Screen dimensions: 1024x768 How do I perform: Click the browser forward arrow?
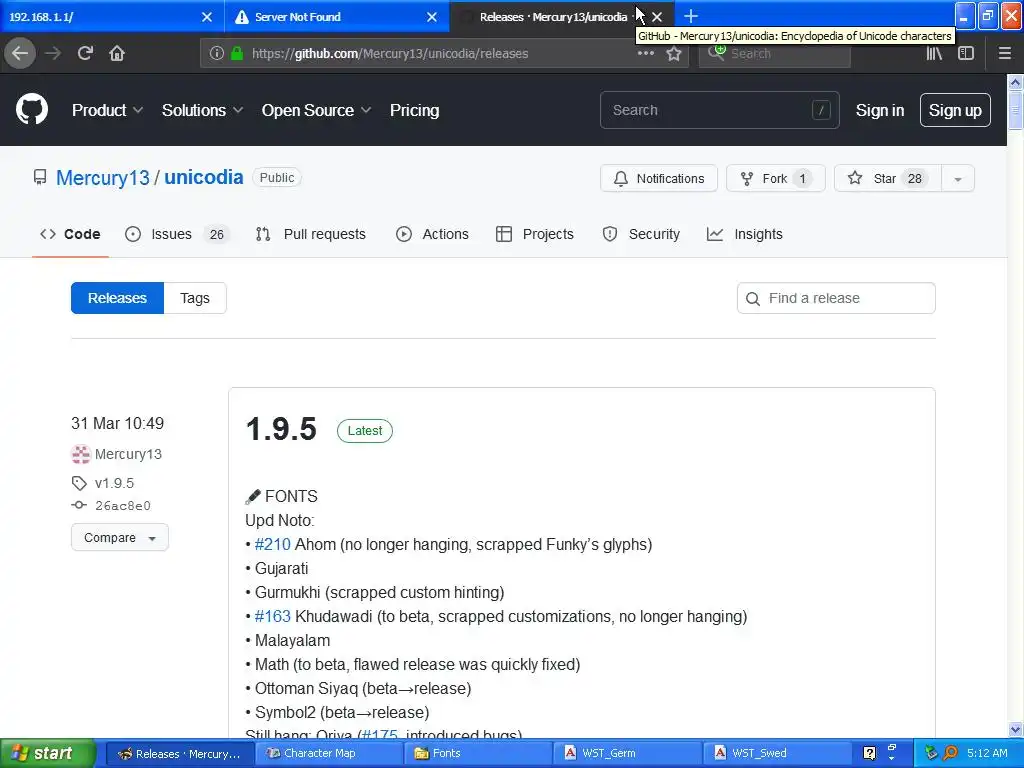pyautogui.click(x=54, y=53)
